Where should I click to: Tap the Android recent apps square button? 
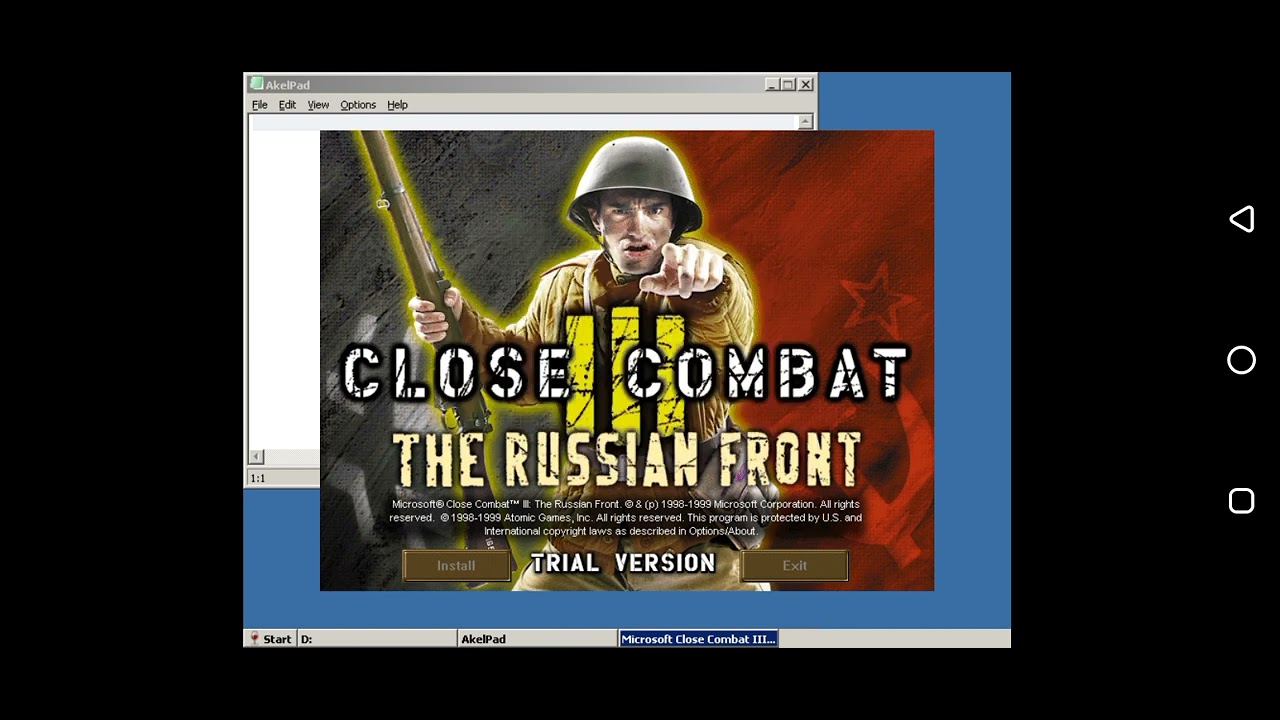(1241, 501)
